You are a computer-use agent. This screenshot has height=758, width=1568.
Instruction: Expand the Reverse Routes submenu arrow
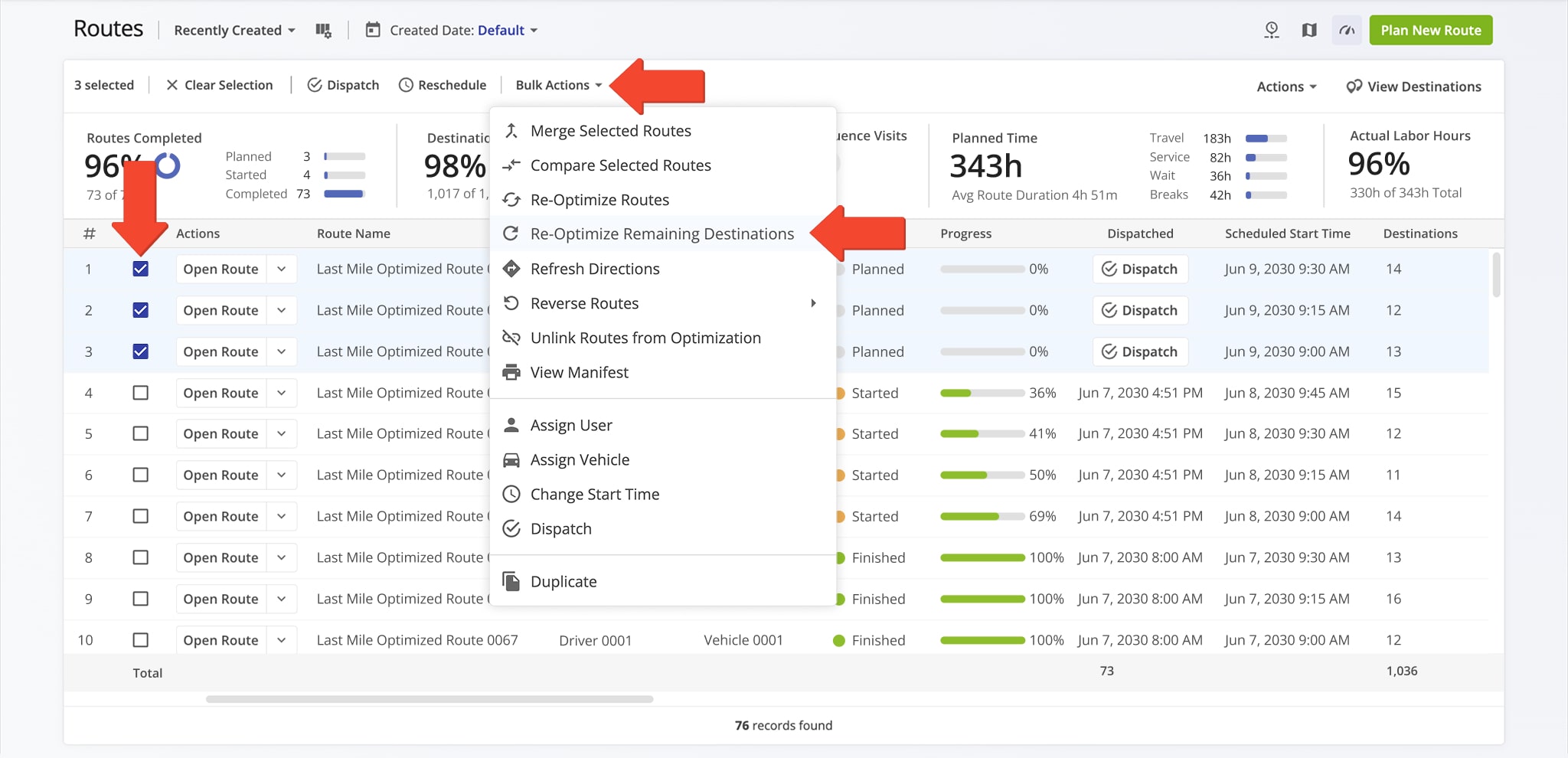[813, 303]
